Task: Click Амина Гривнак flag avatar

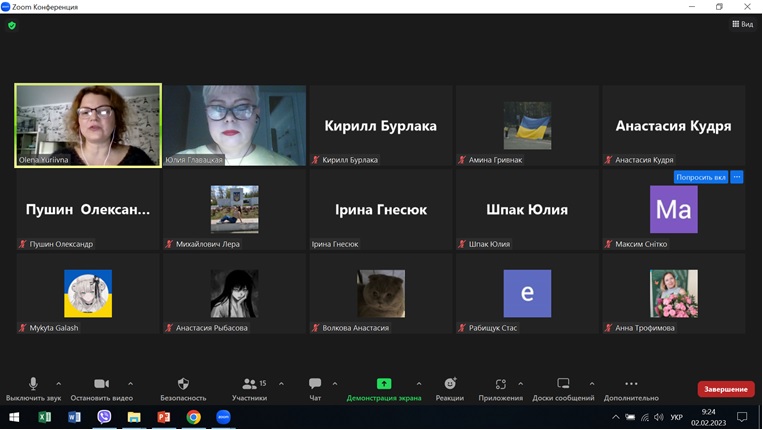Action: tap(527, 125)
